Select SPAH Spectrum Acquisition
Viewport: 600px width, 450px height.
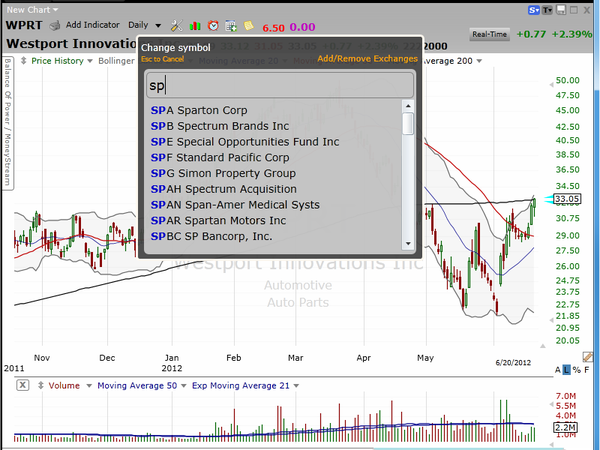223,189
